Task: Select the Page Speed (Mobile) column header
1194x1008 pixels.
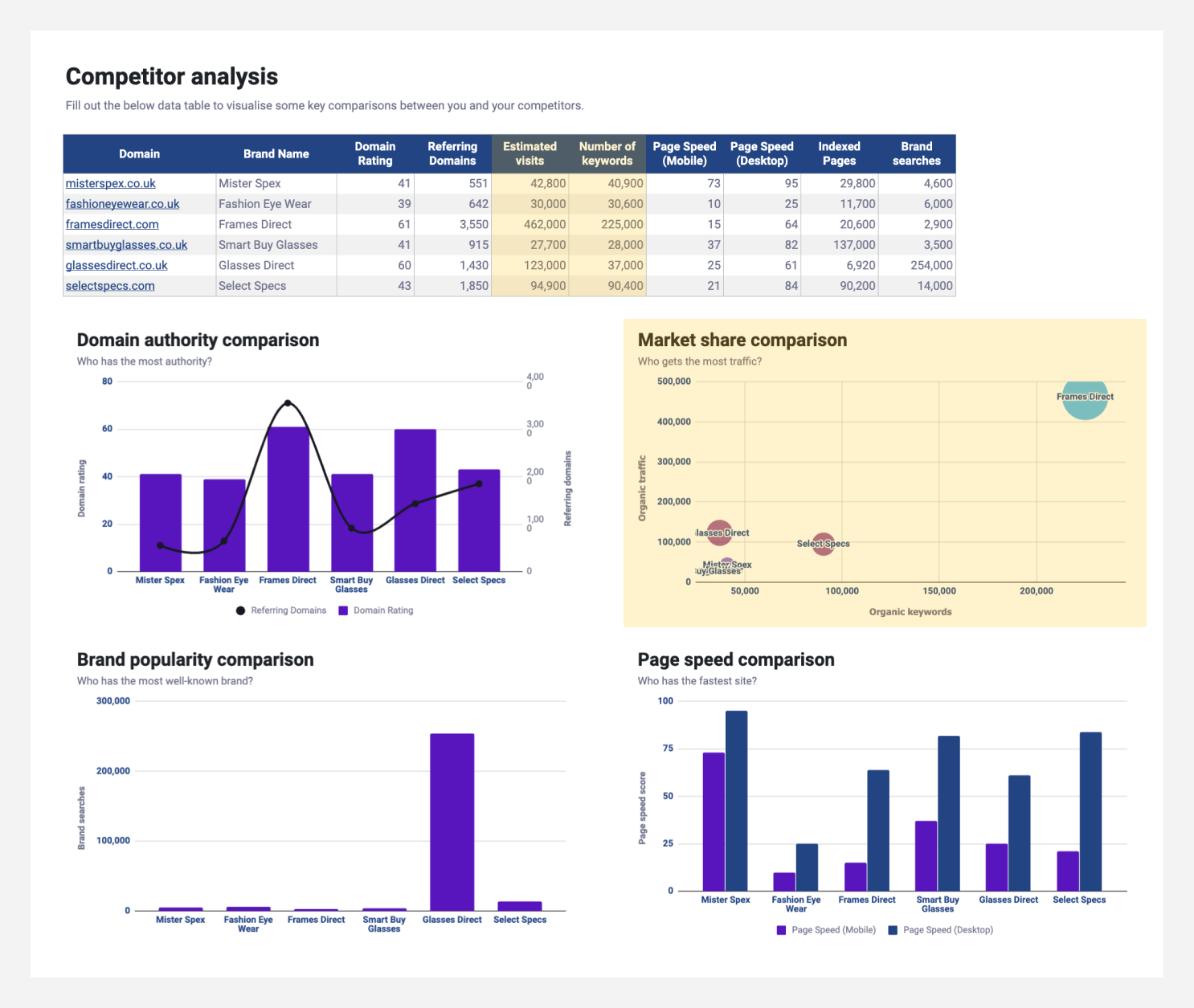Action: click(685, 153)
